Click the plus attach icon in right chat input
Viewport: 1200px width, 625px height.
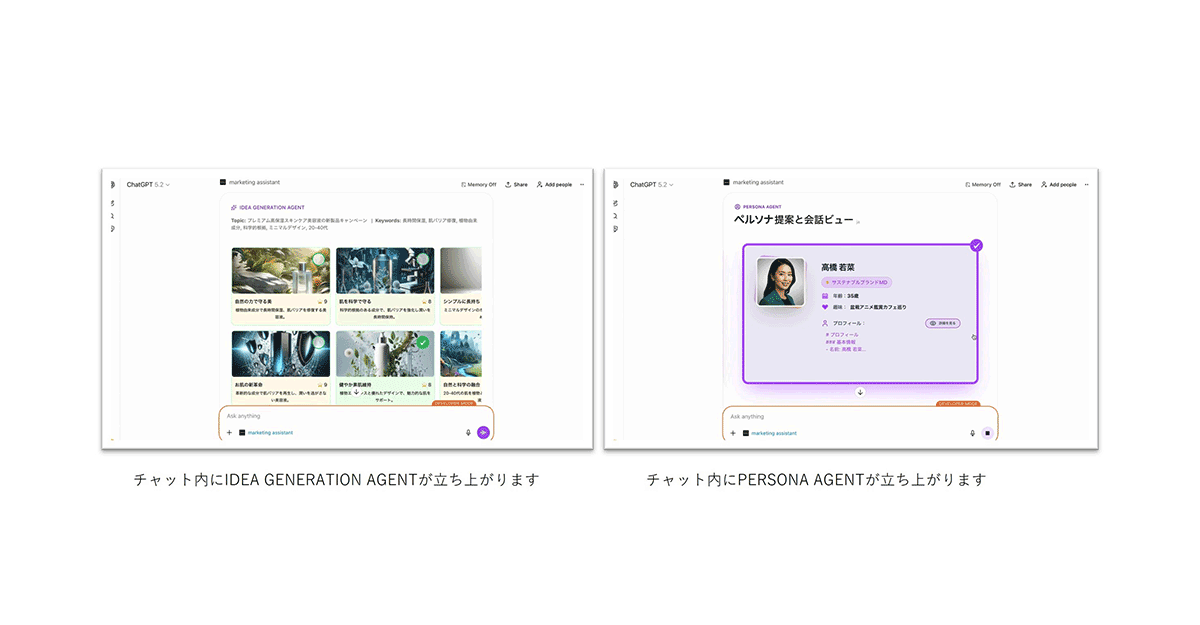(733, 433)
